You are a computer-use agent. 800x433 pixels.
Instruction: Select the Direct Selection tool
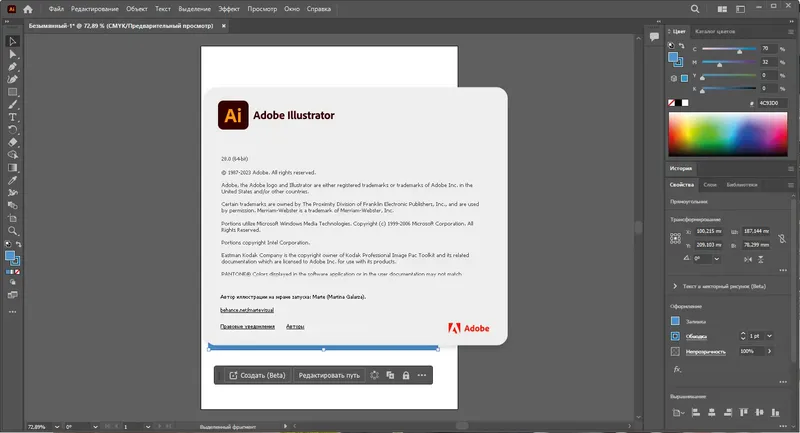tap(13, 54)
